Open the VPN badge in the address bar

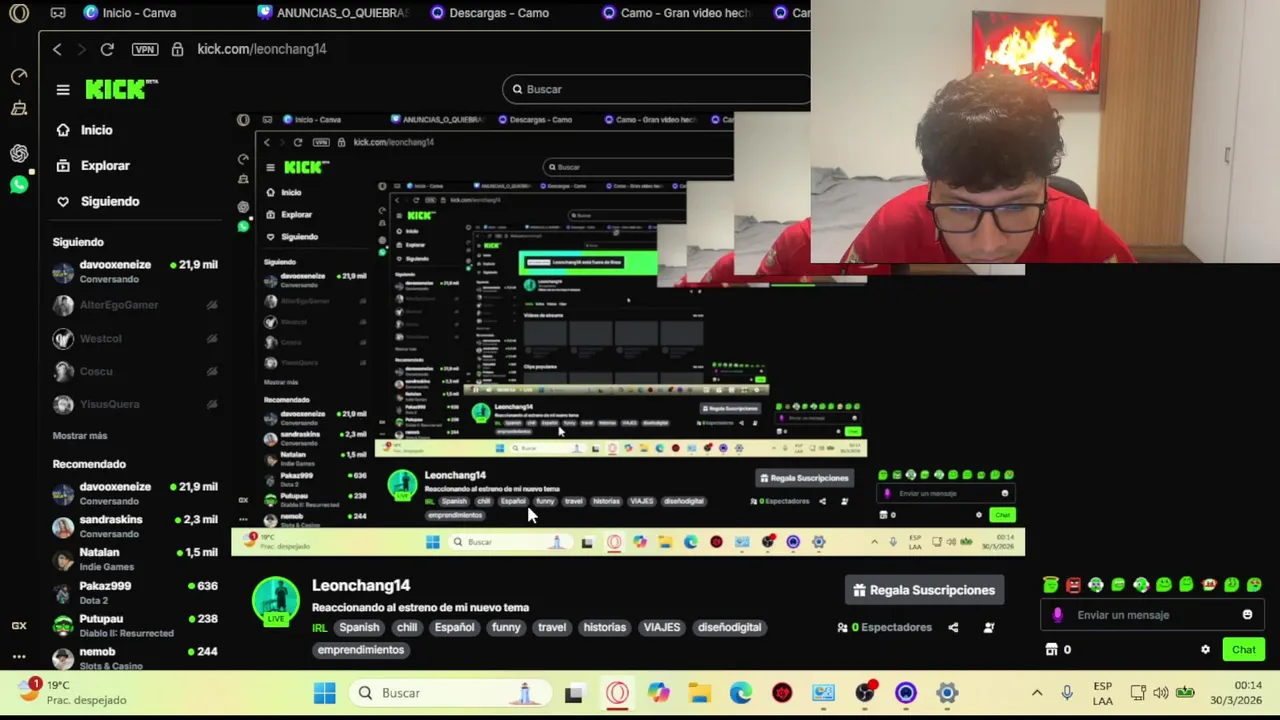(145, 49)
